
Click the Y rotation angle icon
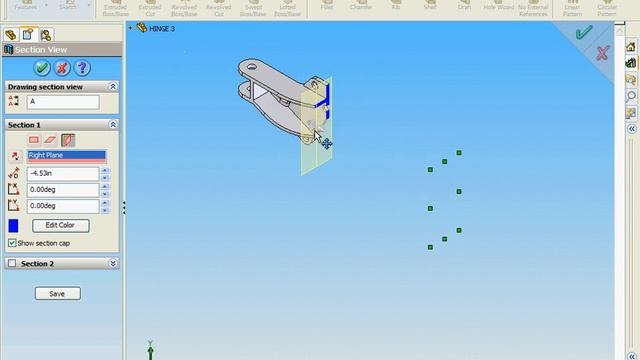[x=13, y=205]
